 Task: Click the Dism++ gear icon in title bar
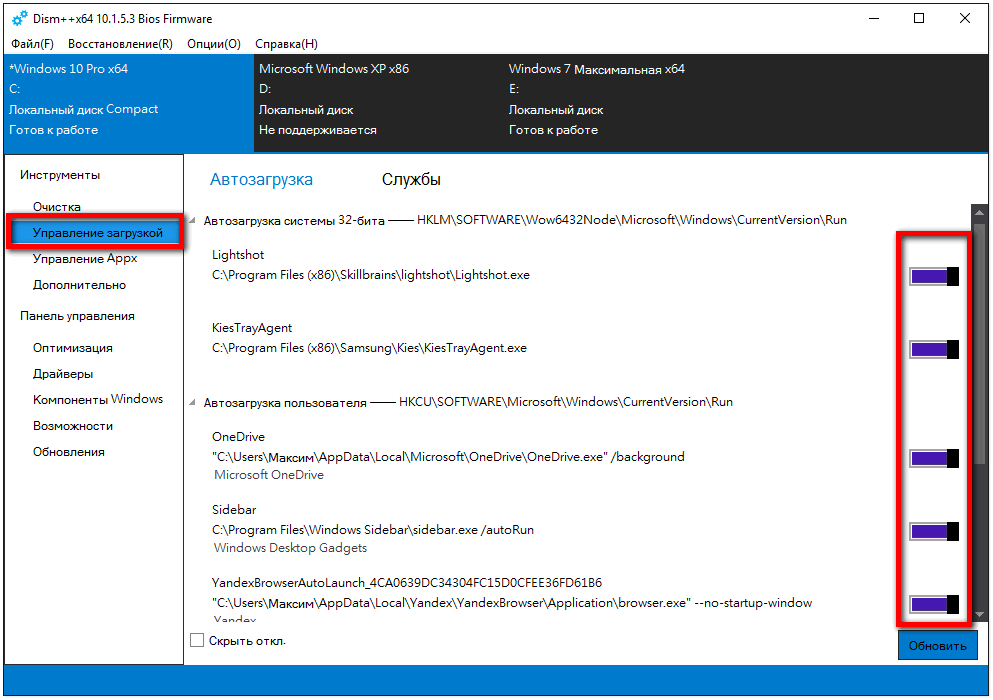(19, 19)
